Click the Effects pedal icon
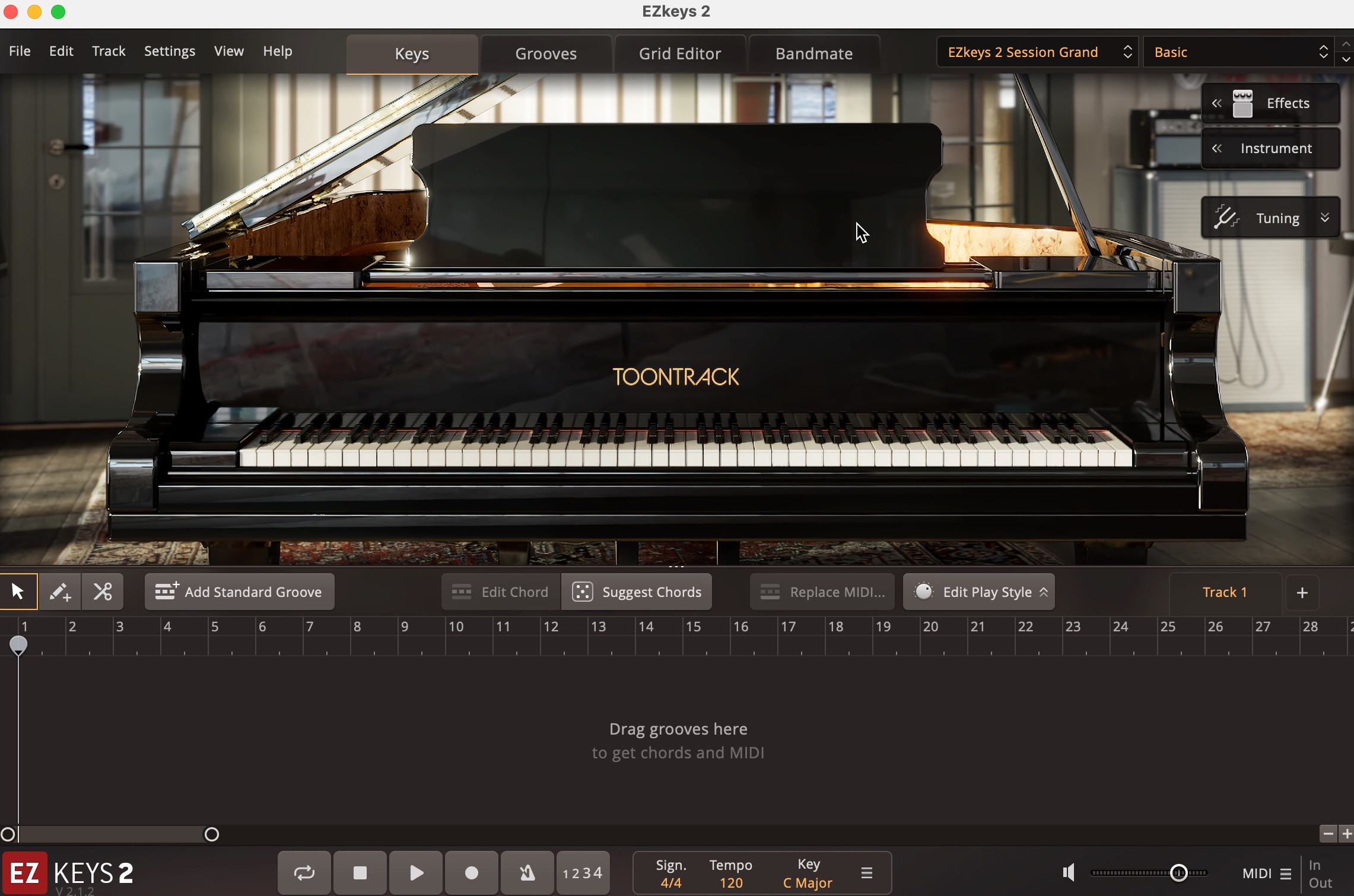The image size is (1354, 896). (1242, 104)
